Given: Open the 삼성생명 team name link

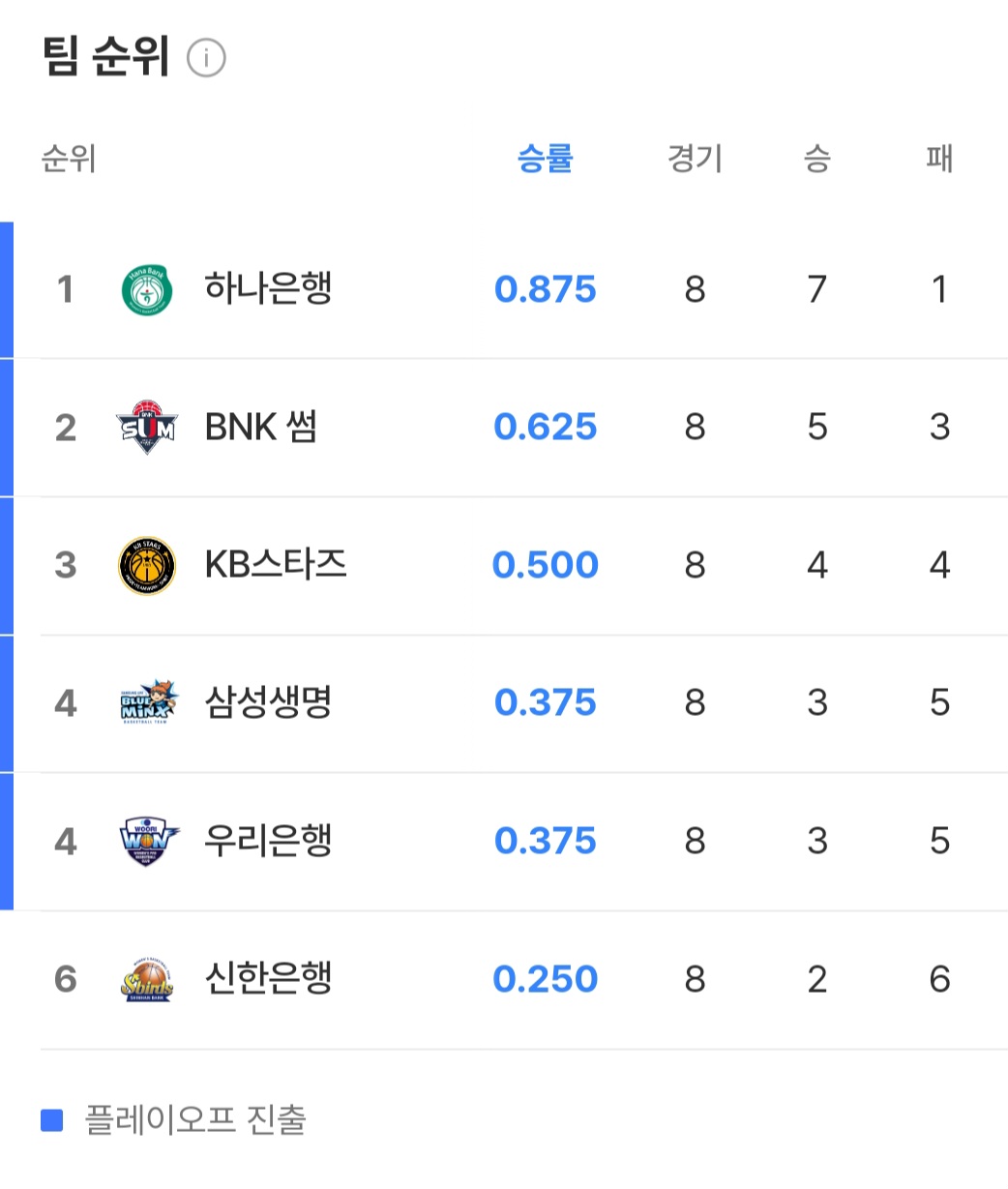Looking at the screenshot, I should click(268, 702).
